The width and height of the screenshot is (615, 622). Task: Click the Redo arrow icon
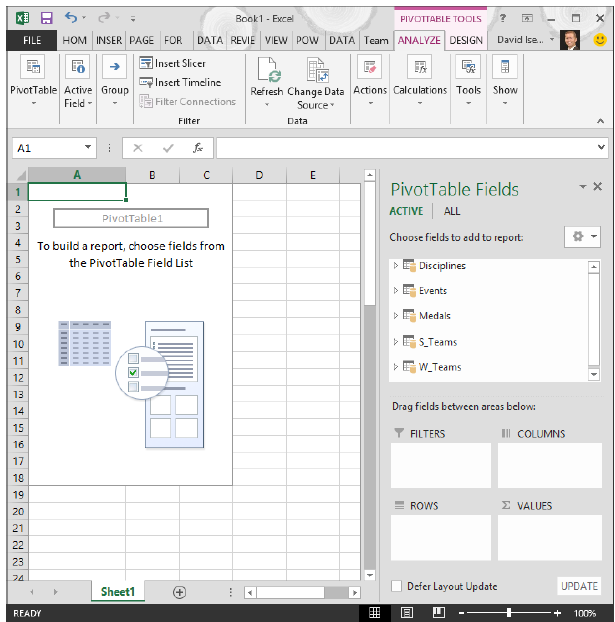pos(105,17)
